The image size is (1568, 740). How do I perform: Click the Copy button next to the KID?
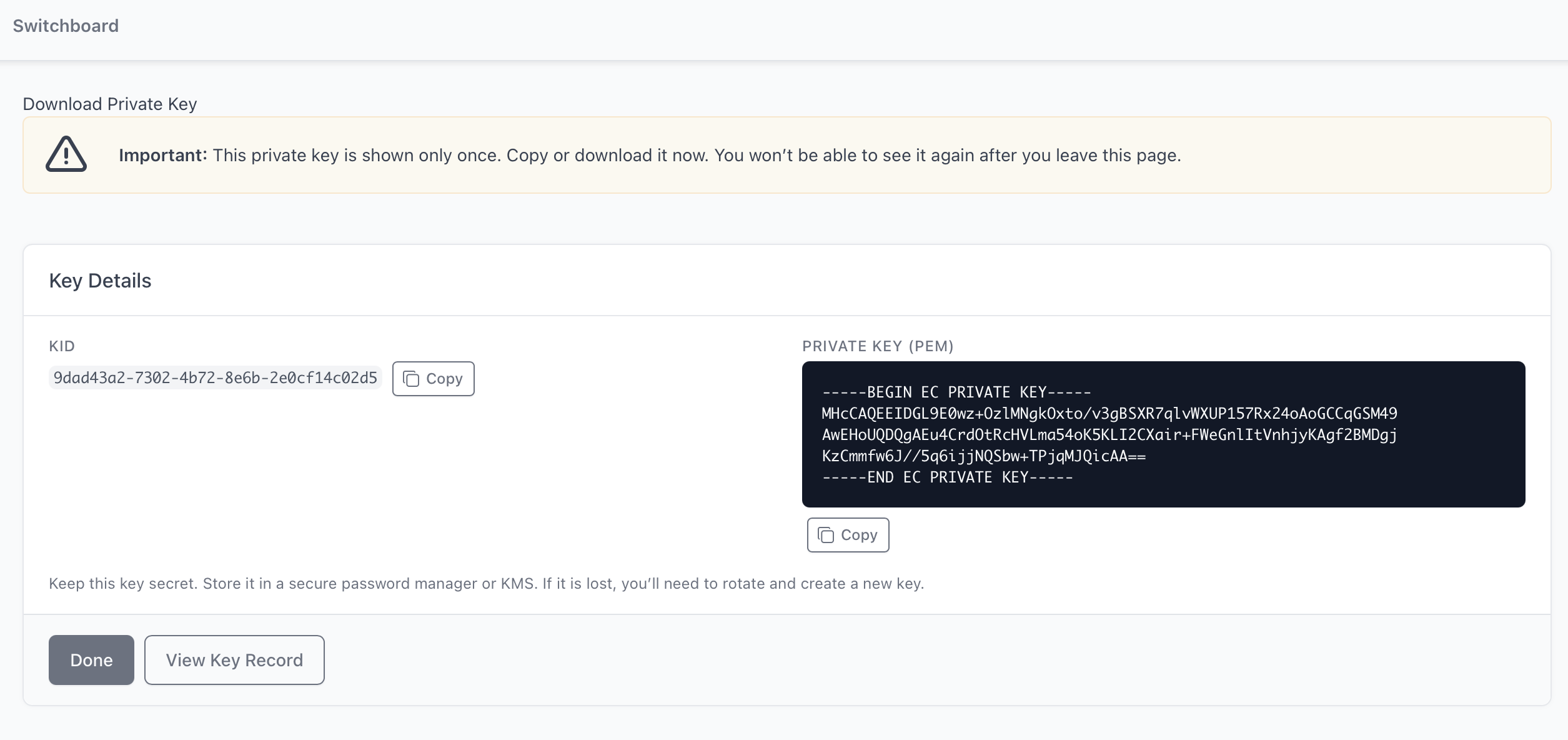[433, 378]
